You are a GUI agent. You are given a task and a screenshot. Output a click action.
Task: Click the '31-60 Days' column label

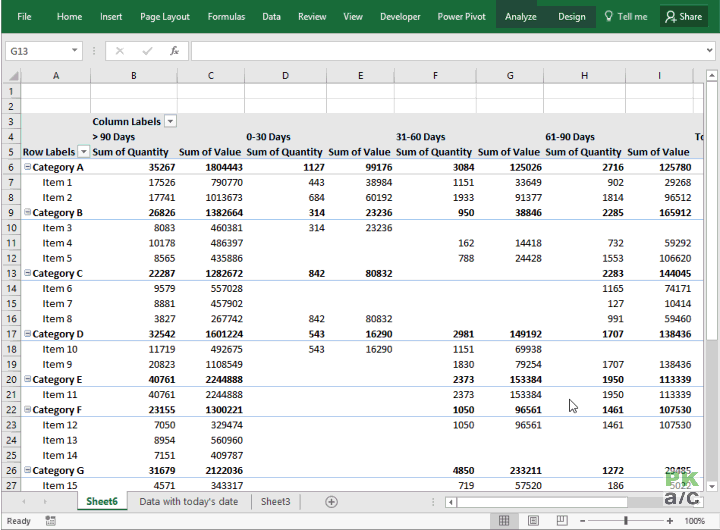(x=421, y=137)
